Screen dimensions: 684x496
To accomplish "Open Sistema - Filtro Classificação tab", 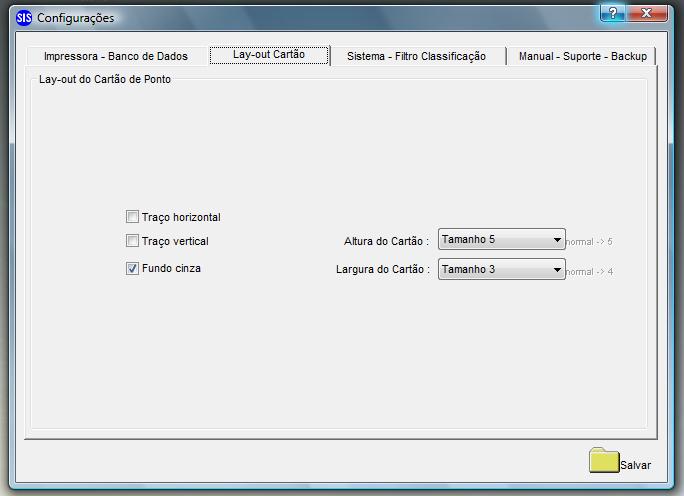I will [417, 56].
